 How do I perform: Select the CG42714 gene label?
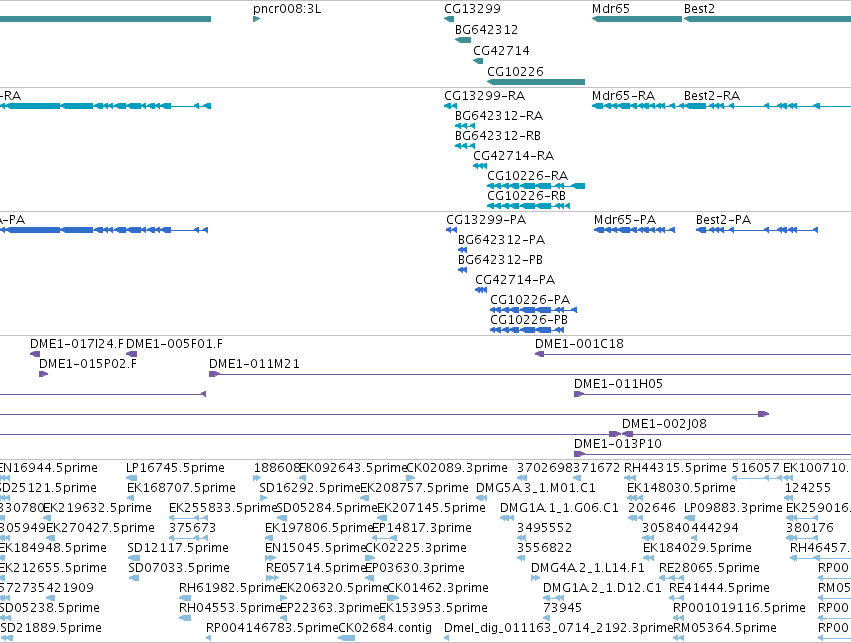click(501, 50)
